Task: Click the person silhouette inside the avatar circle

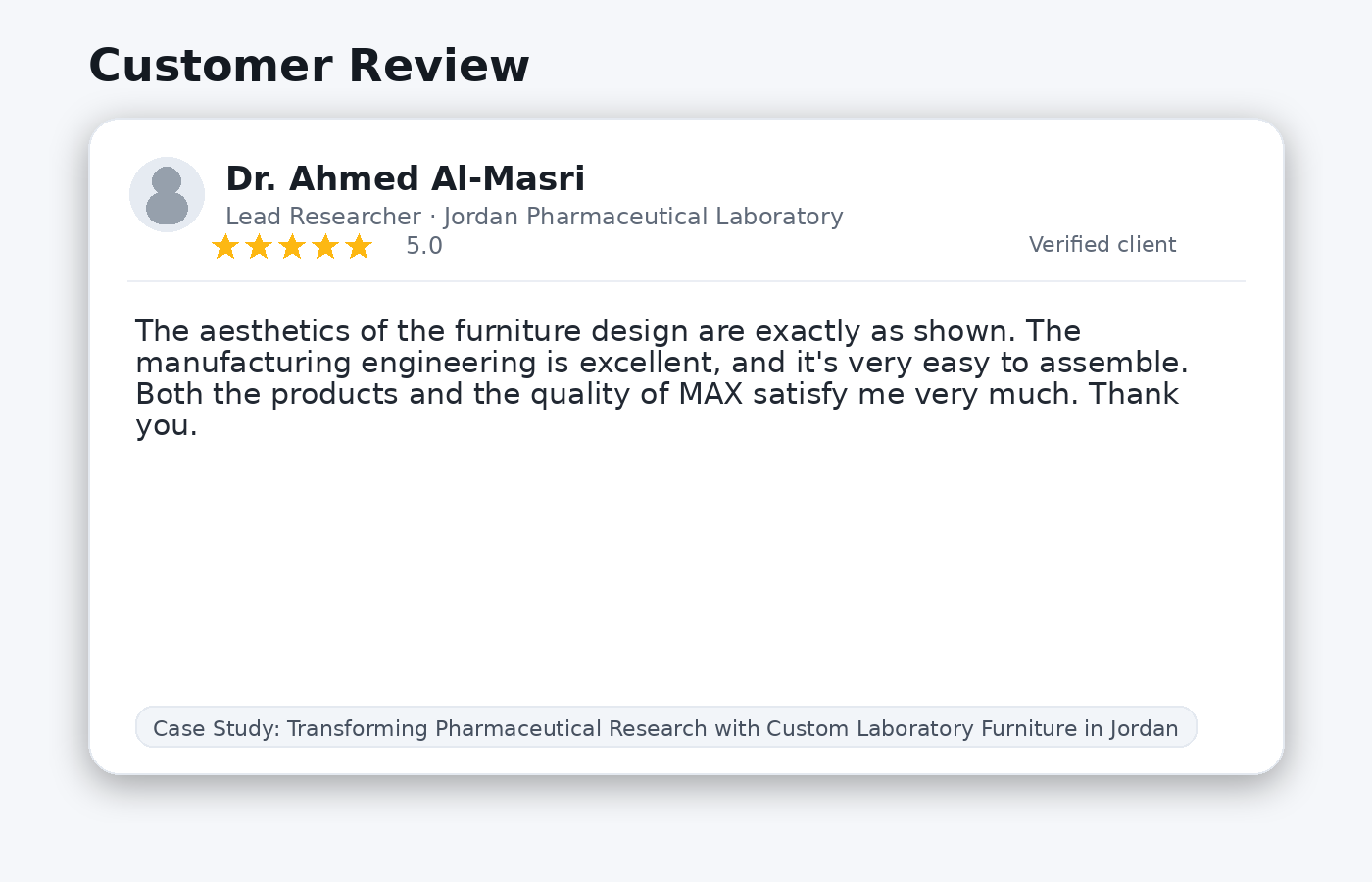Action: [x=167, y=194]
